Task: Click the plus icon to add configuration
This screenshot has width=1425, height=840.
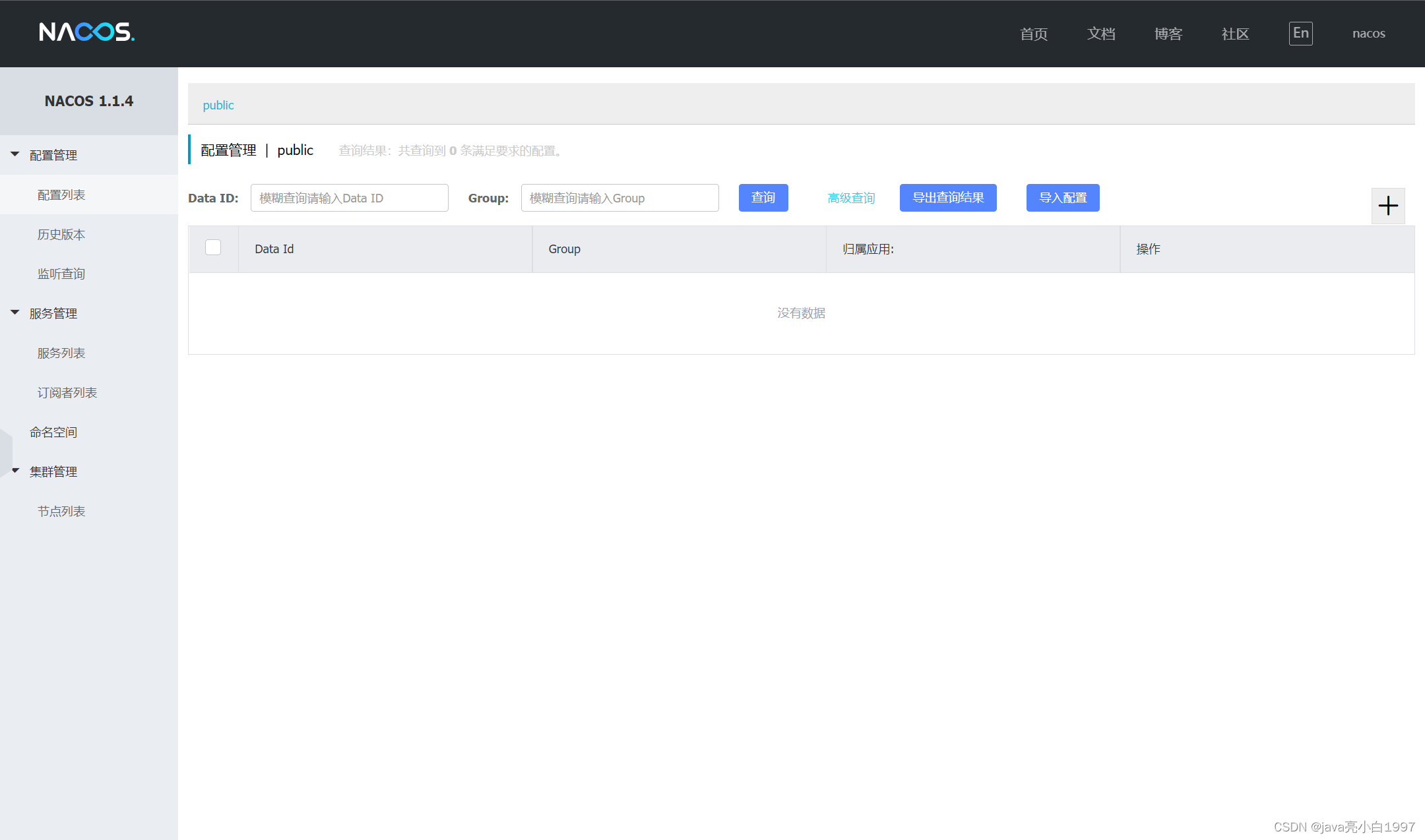Action: point(1387,206)
